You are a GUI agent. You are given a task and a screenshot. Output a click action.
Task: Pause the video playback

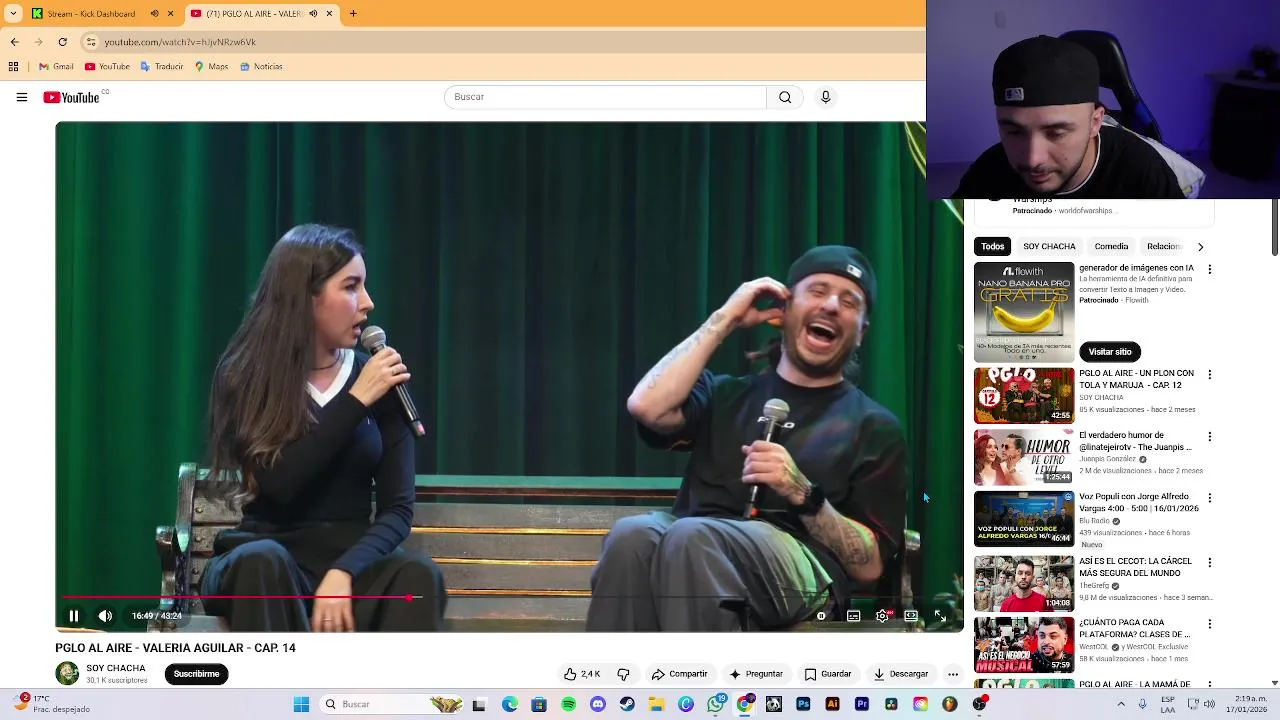[74, 616]
